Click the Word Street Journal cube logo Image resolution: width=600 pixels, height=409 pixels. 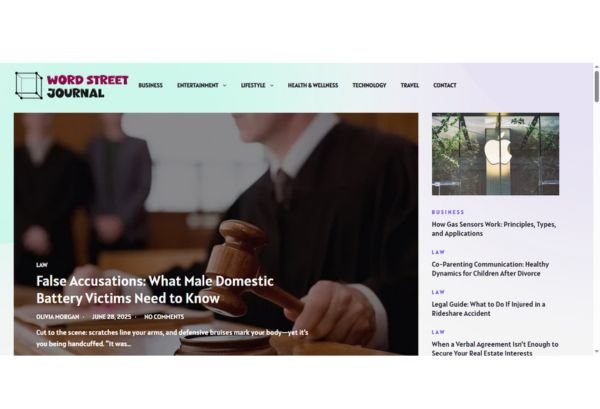[29, 85]
